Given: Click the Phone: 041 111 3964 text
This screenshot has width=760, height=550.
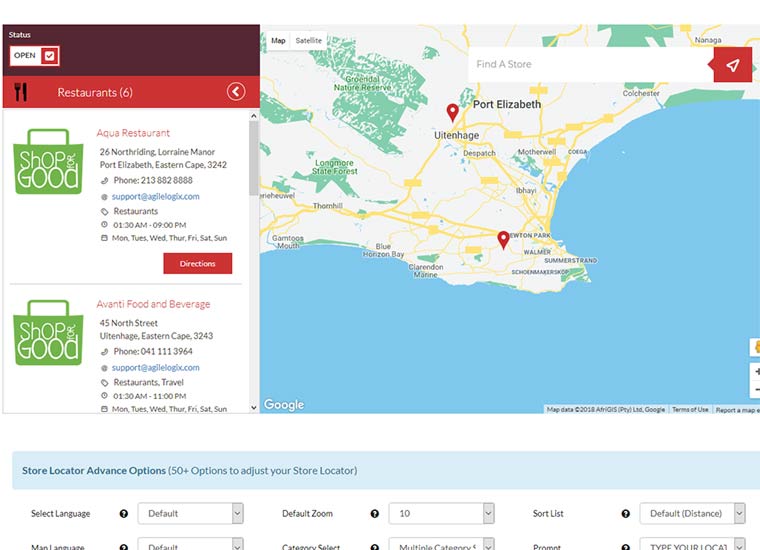Looking at the screenshot, I should [153, 351].
